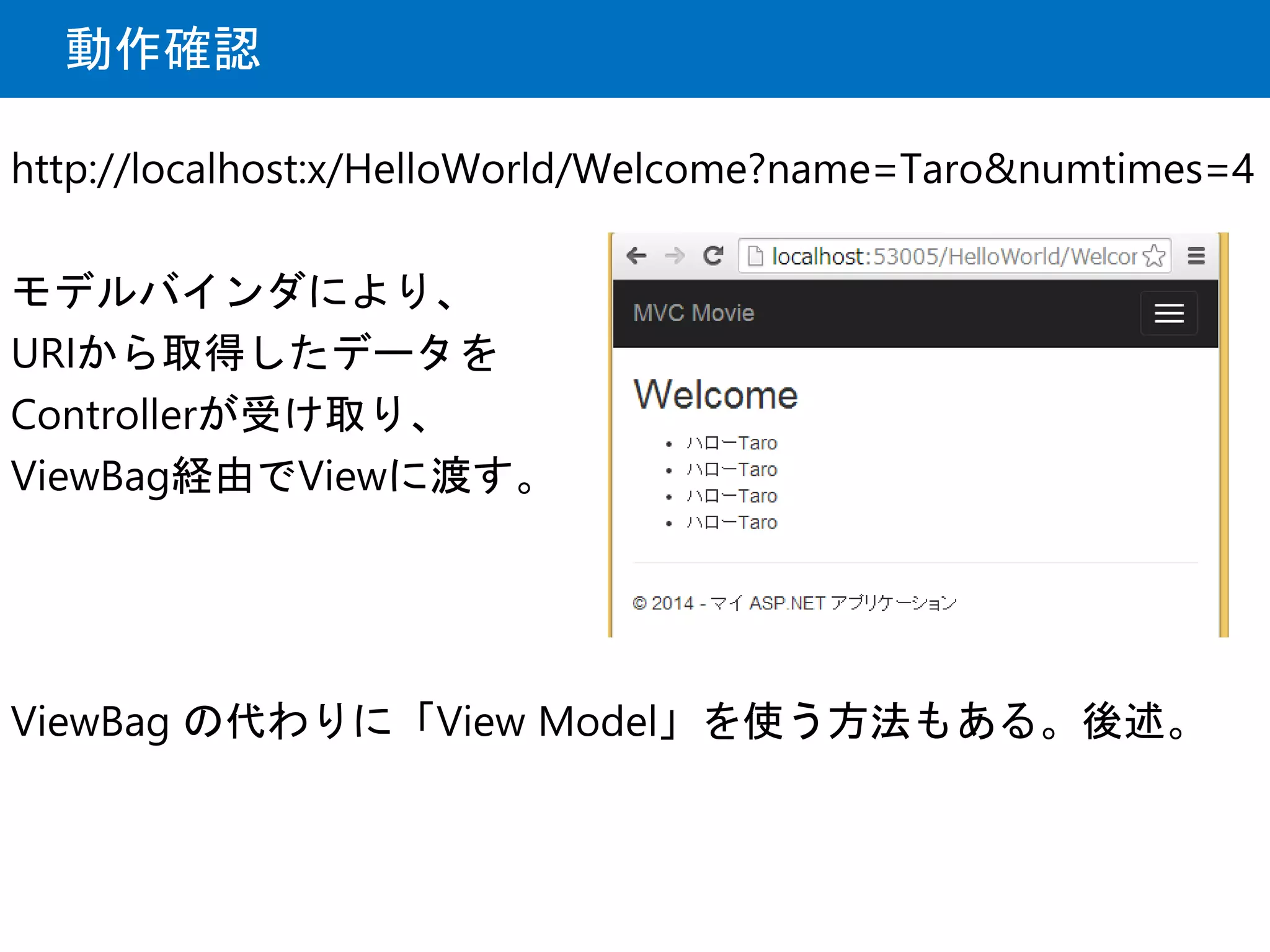
Task: Click the モデルバインダにより text line
Action: coord(234,291)
